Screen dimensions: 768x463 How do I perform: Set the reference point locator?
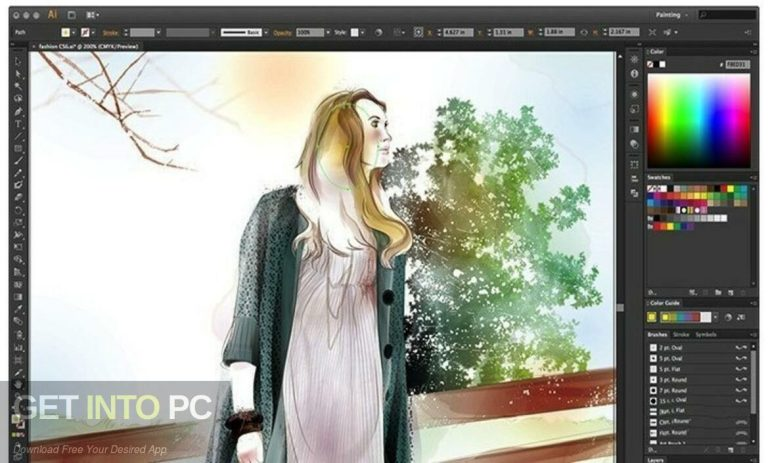point(418,32)
